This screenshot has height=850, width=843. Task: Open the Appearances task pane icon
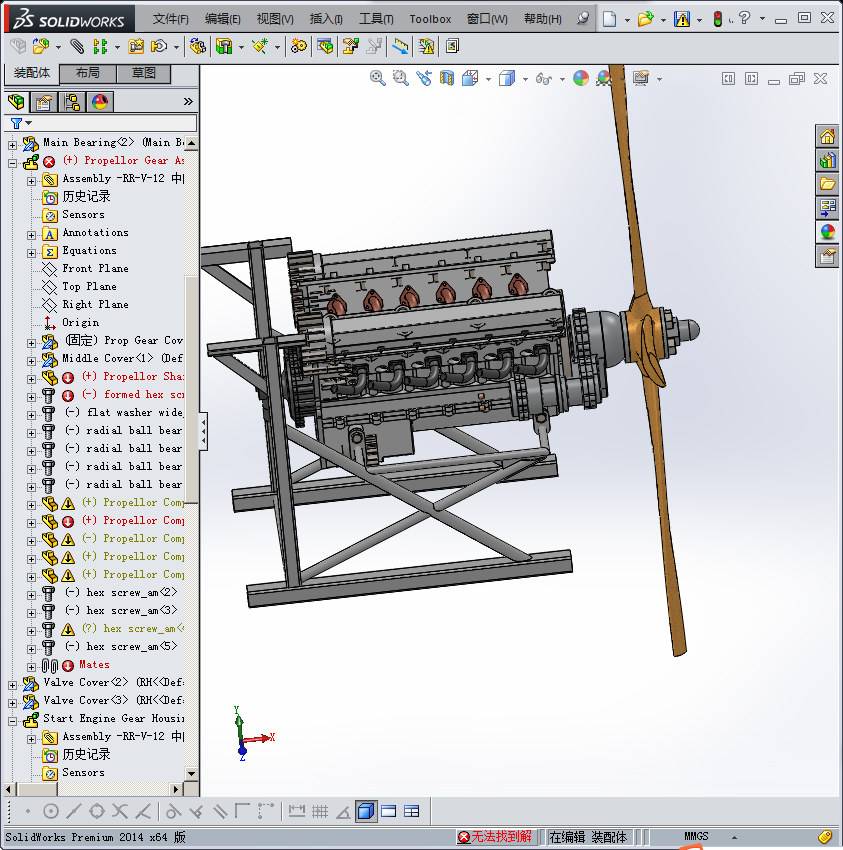[x=827, y=232]
